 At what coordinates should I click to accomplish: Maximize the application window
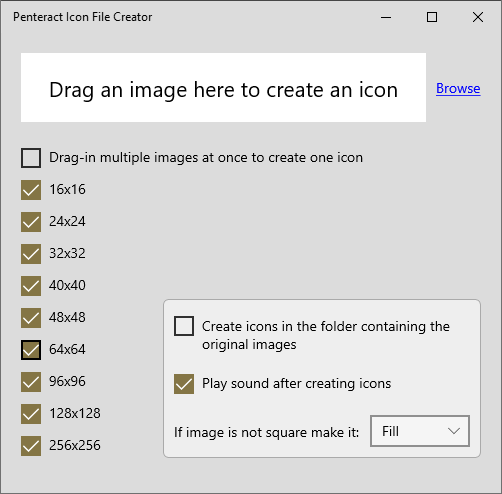tap(432, 17)
